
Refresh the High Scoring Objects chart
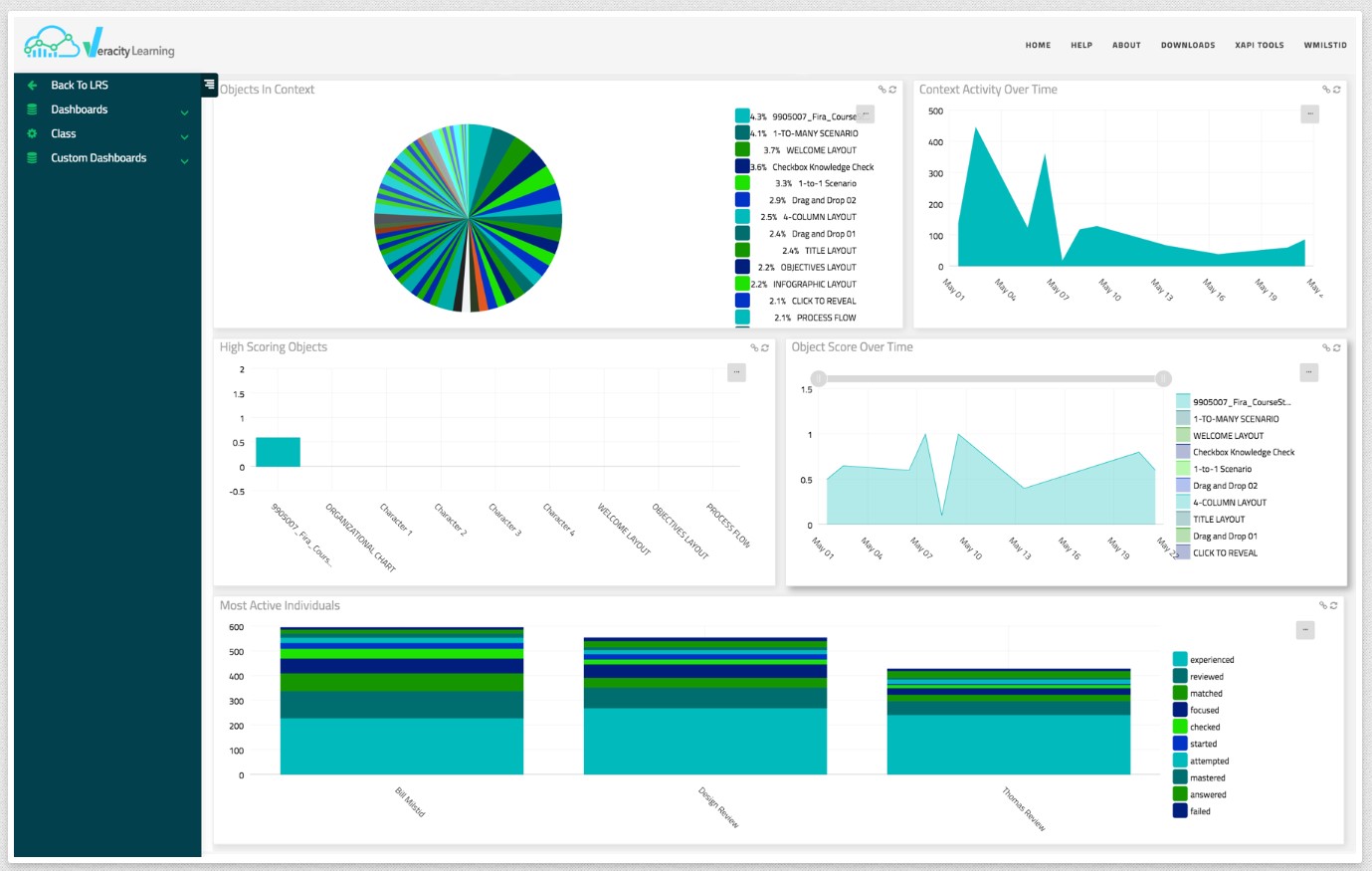pos(765,347)
